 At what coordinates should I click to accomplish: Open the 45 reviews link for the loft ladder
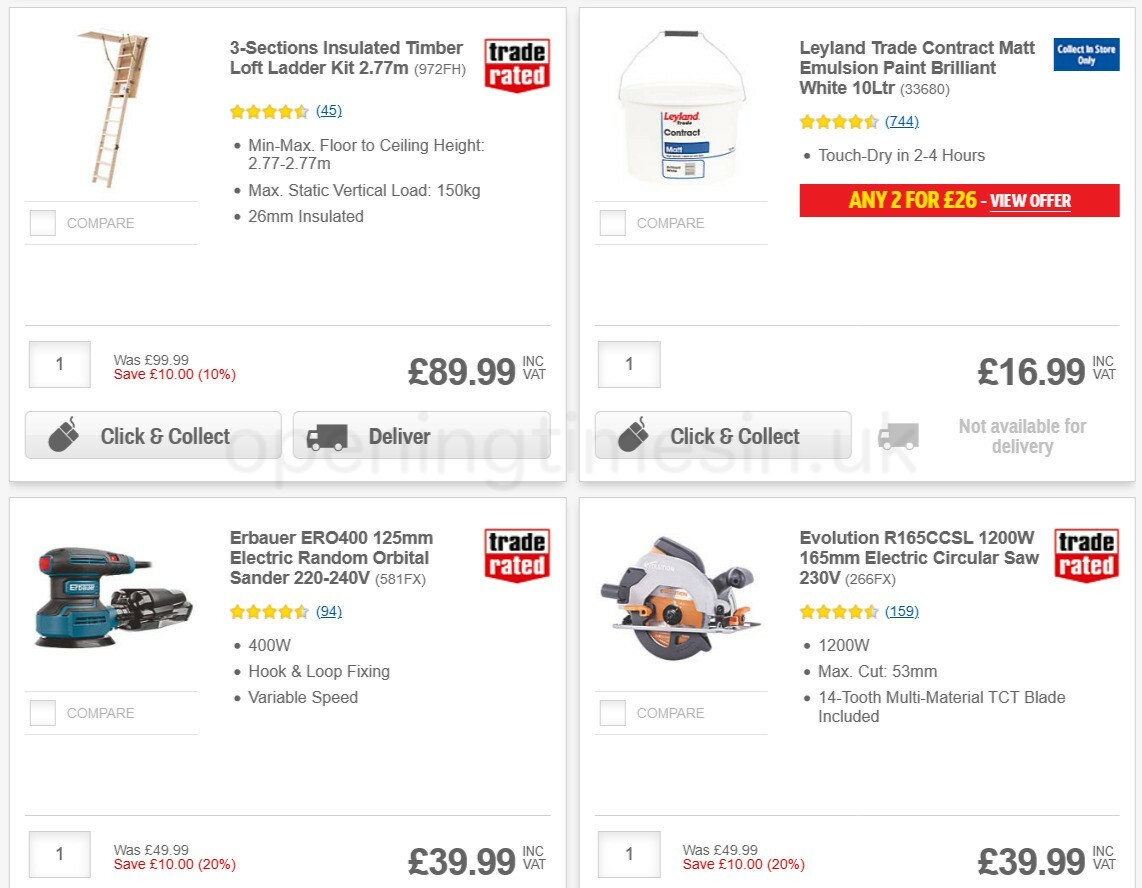tap(329, 110)
